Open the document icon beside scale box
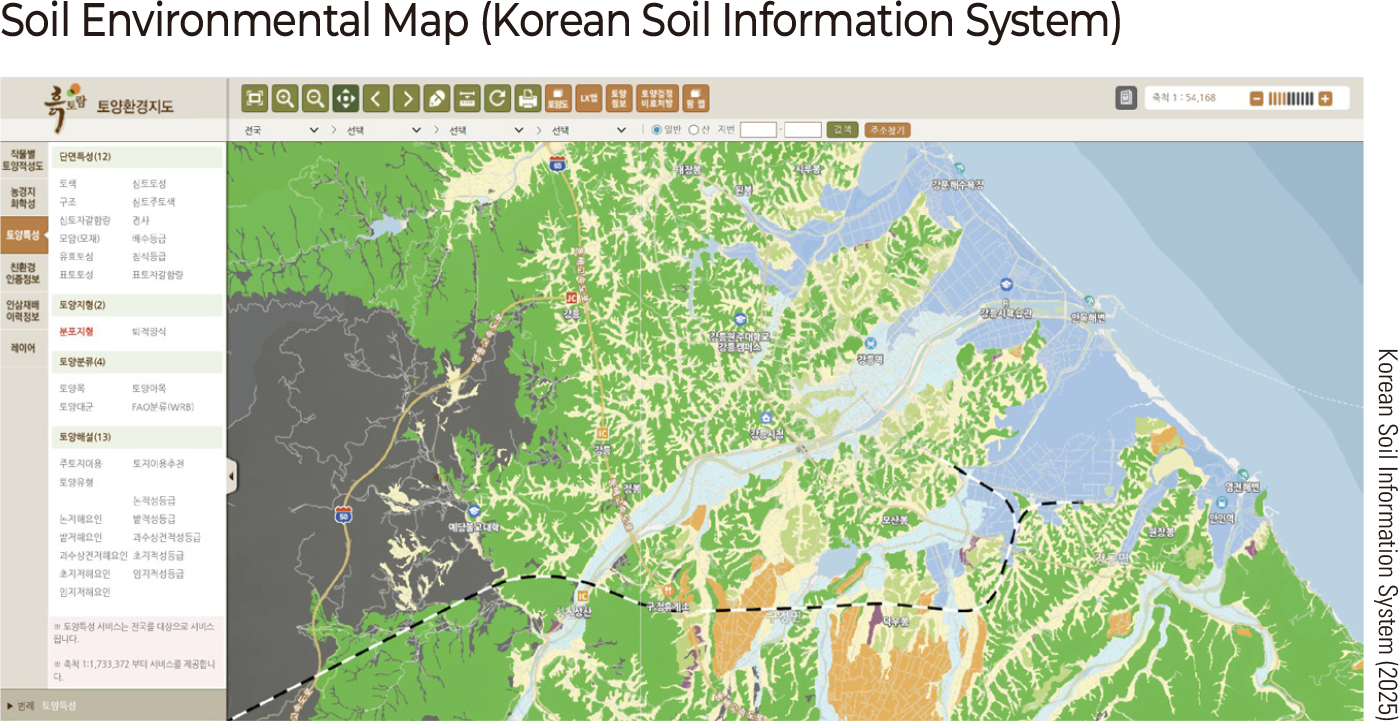Screen dimensions: 1399x721 (1126, 98)
